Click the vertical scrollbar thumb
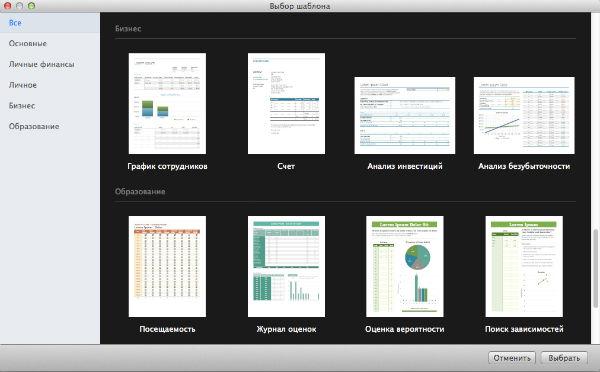This screenshot has width=600, height=372. tap(595, 268)
